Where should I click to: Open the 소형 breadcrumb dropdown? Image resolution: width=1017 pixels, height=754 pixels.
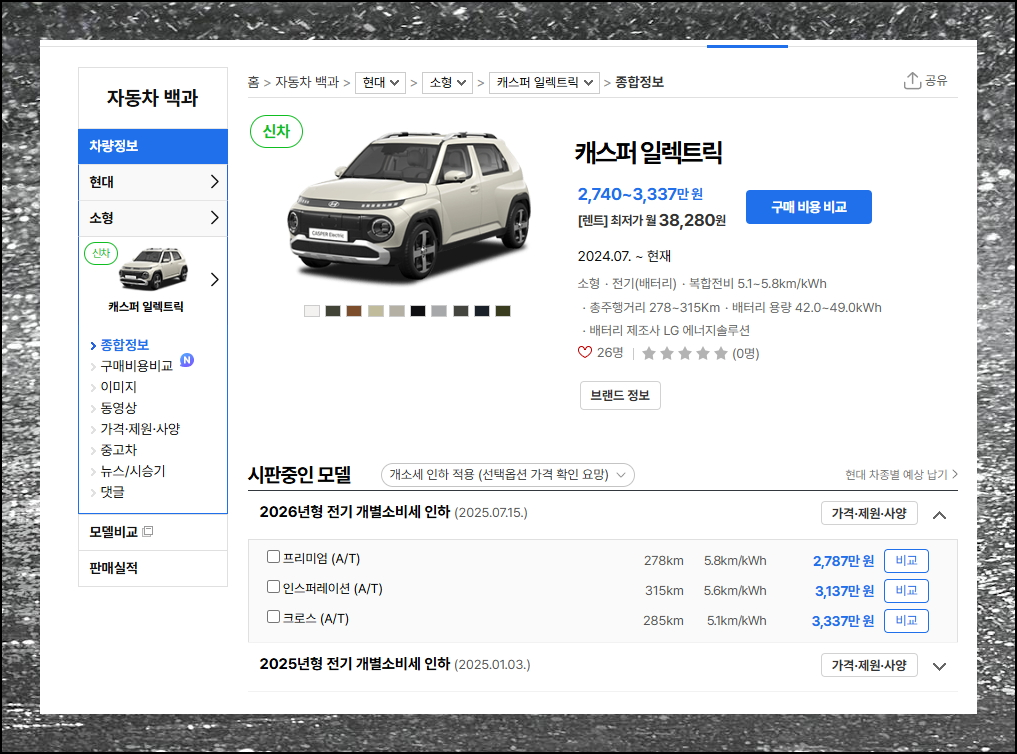coord(448,82)
